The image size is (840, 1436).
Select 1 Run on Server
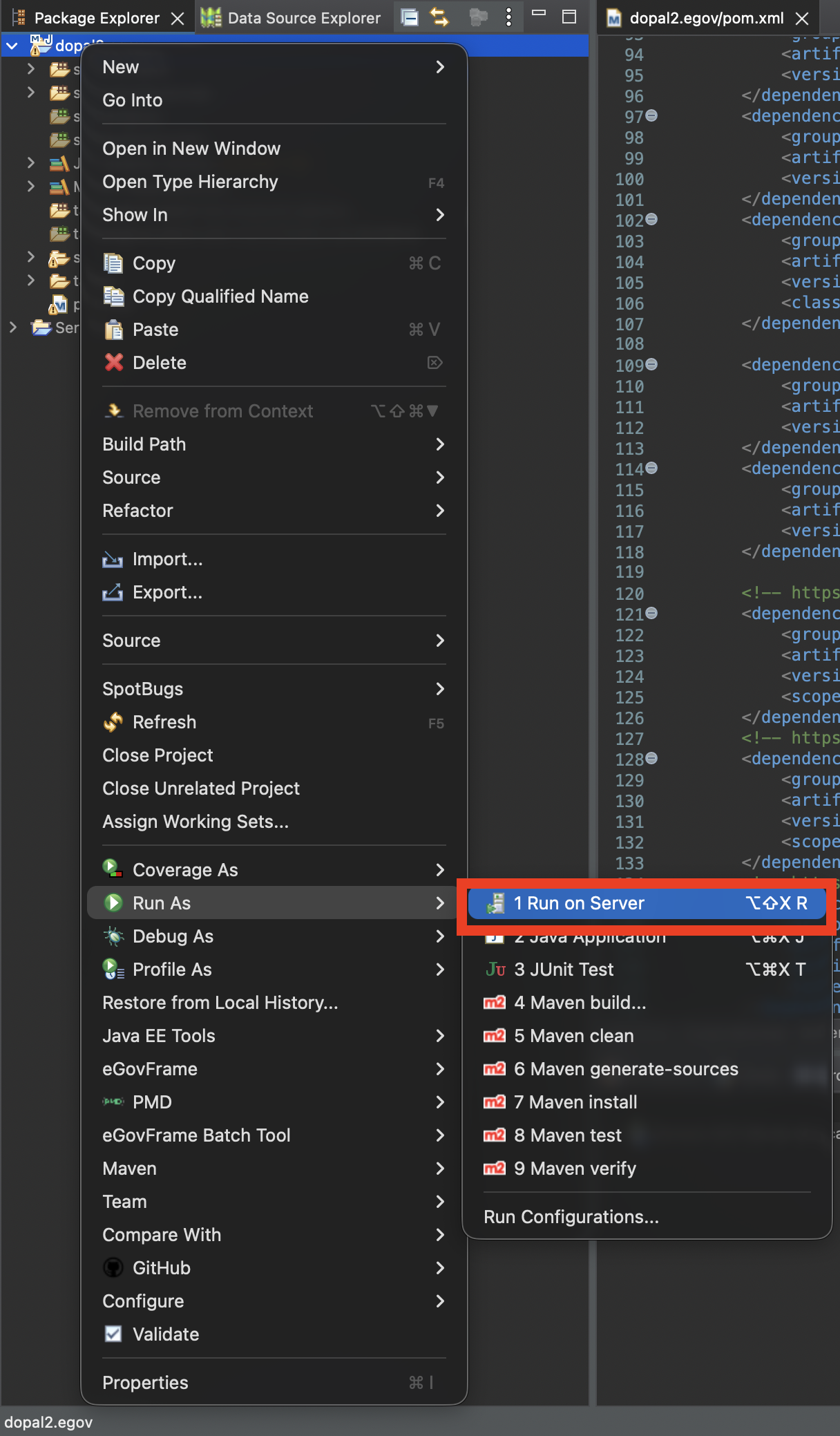(x=647, y=903)
